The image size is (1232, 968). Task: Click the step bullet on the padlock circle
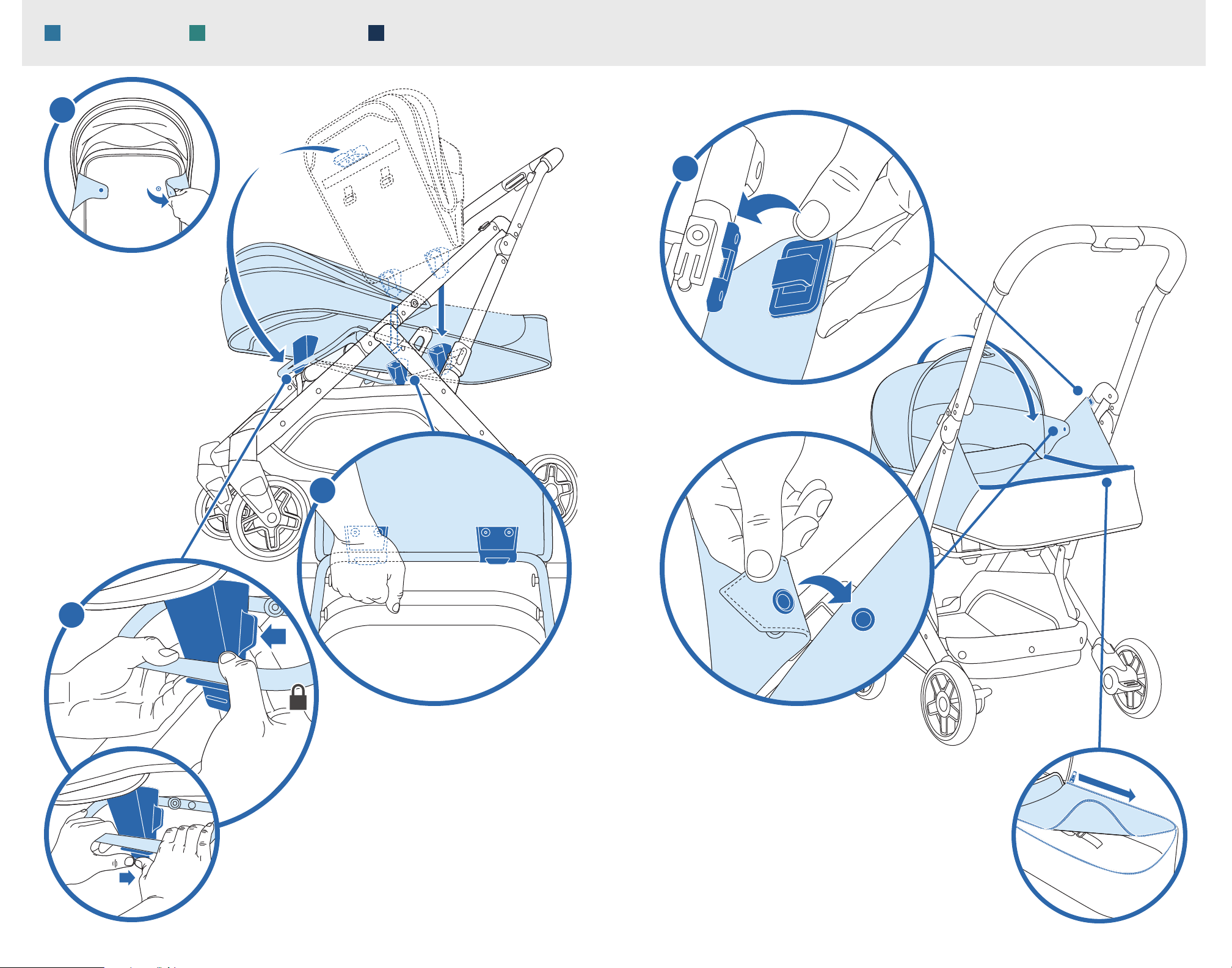coord(72,614)
